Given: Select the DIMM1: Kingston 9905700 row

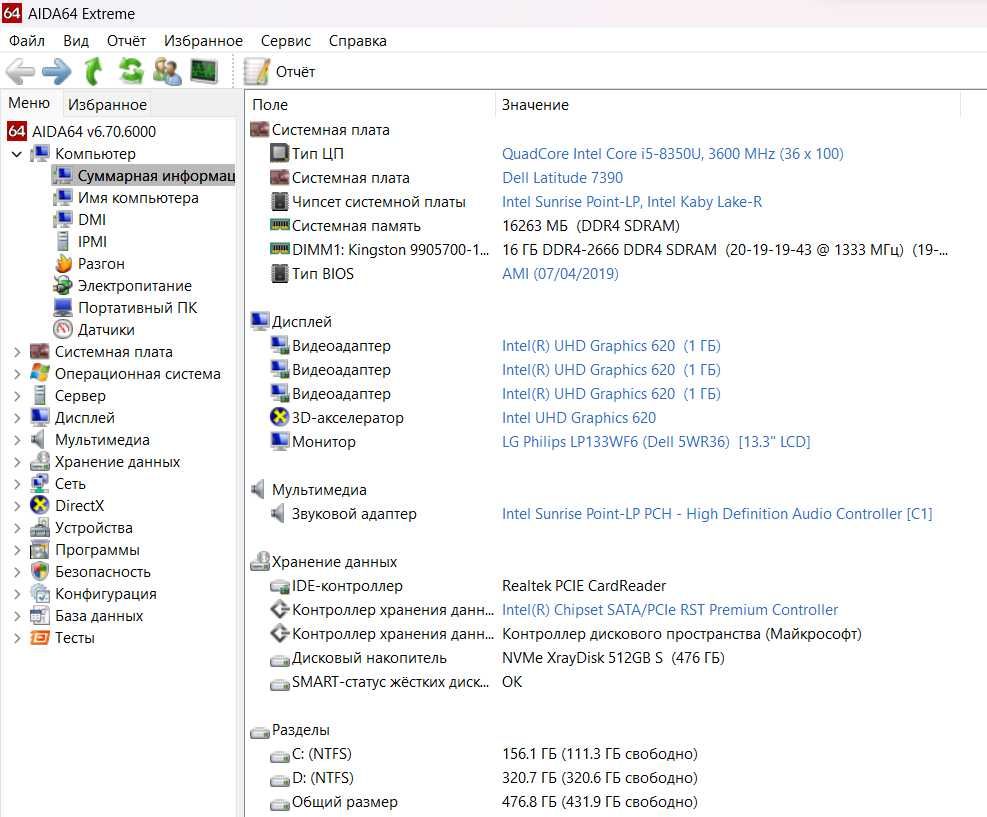Looking at the screenshot, I should point(608,250).
